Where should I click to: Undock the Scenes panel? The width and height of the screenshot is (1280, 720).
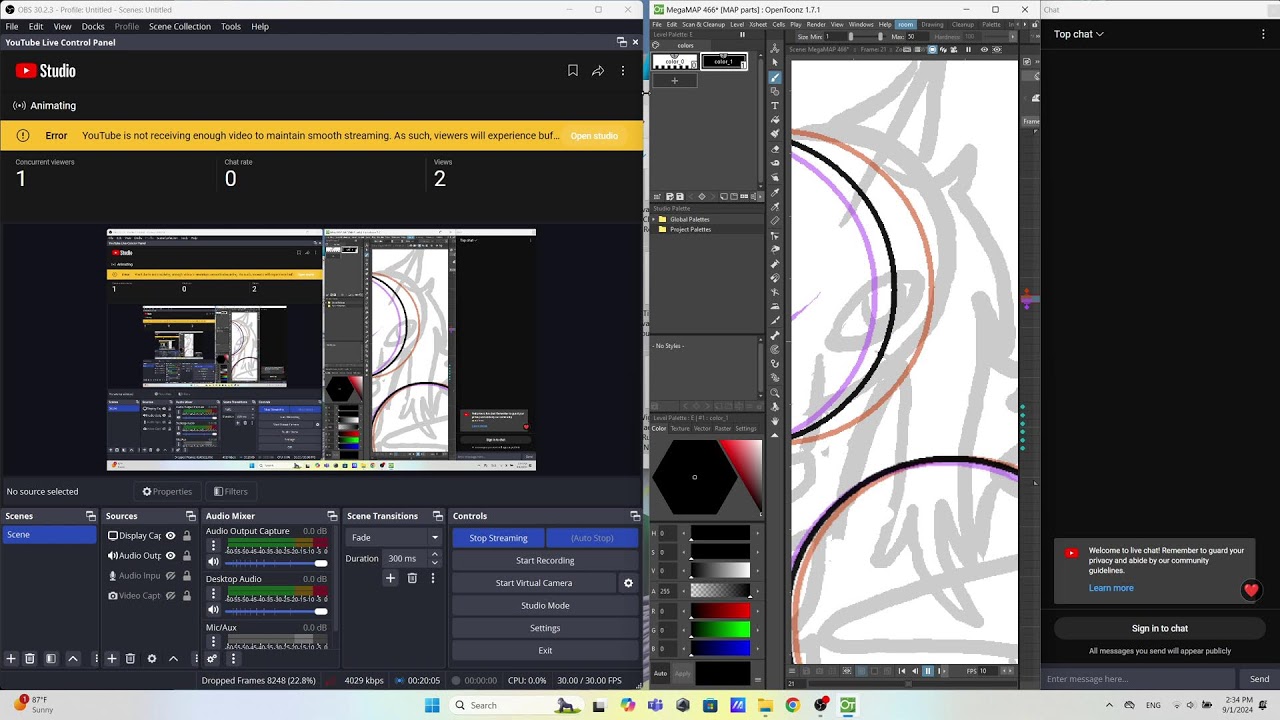click(90, 516)
